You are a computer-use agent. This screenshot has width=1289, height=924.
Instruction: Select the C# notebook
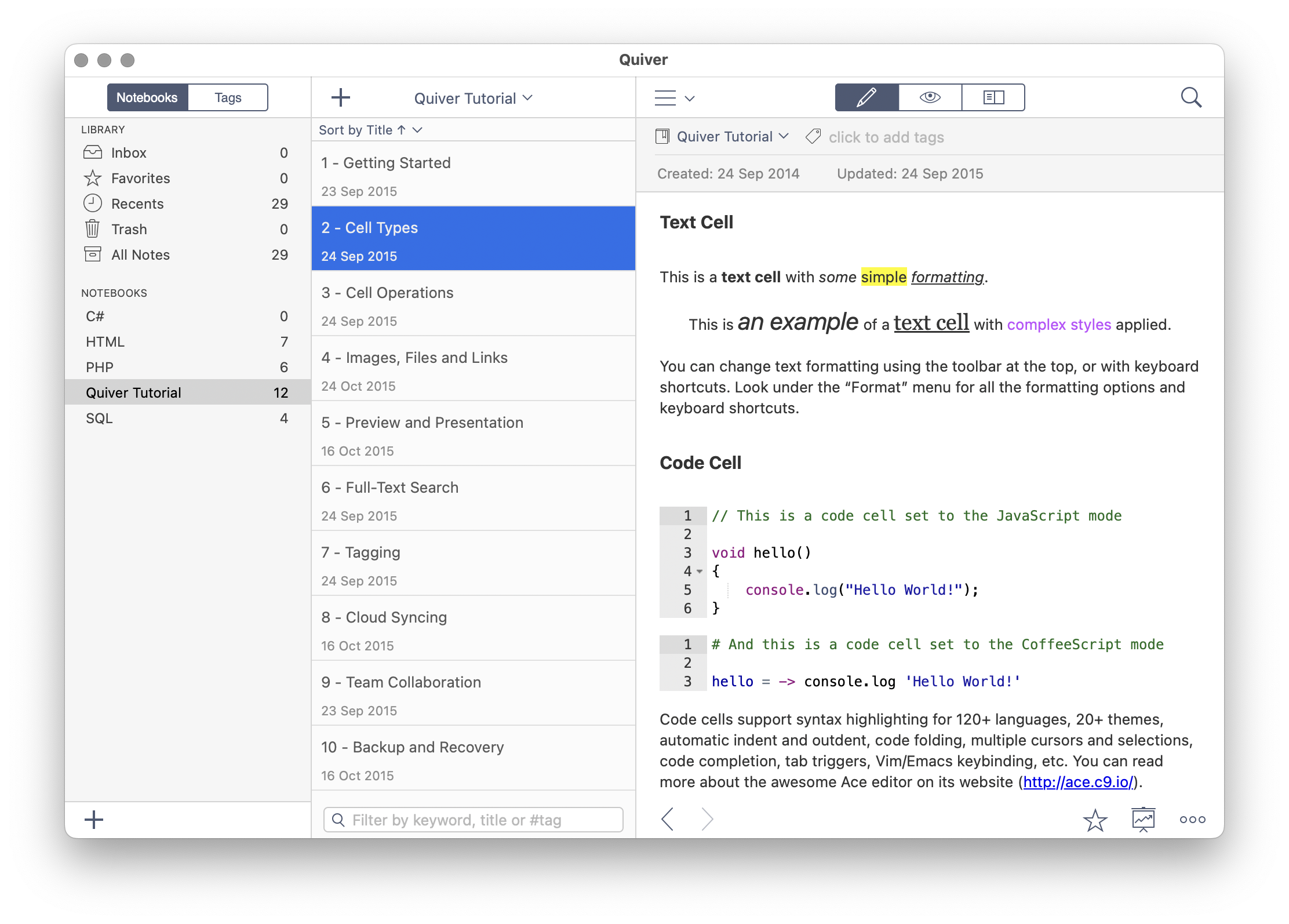tap(188, 316)
